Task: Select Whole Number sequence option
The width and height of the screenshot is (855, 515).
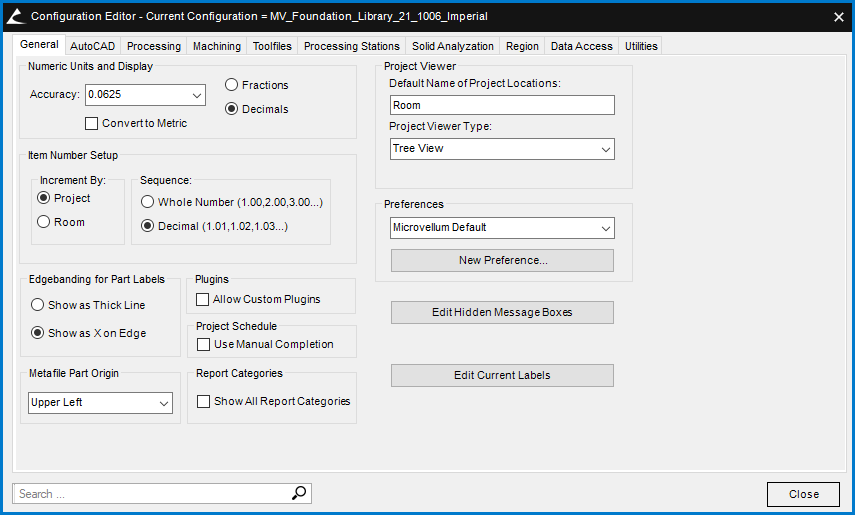Action: coord(148,202)
